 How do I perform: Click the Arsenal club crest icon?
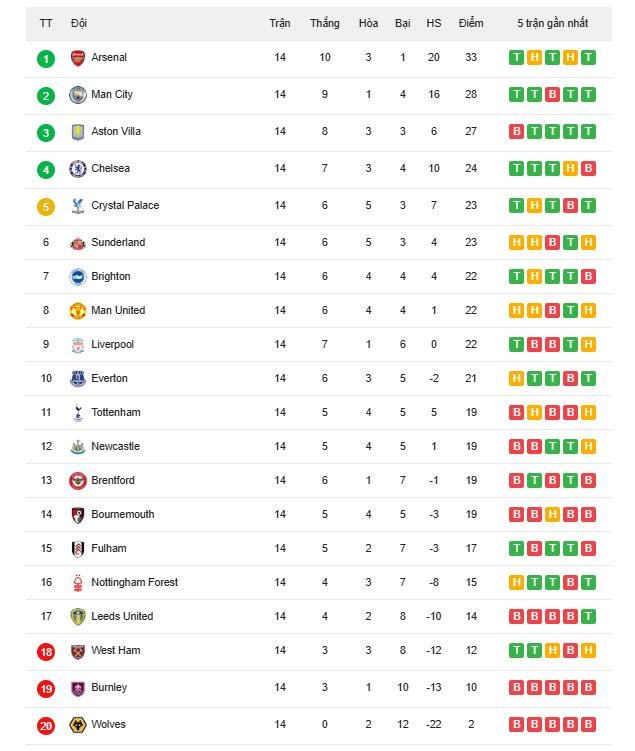tap(78, 58)
